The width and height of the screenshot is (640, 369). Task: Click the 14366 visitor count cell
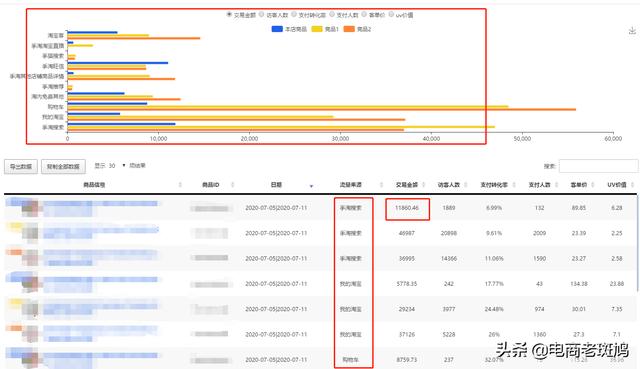449,258
